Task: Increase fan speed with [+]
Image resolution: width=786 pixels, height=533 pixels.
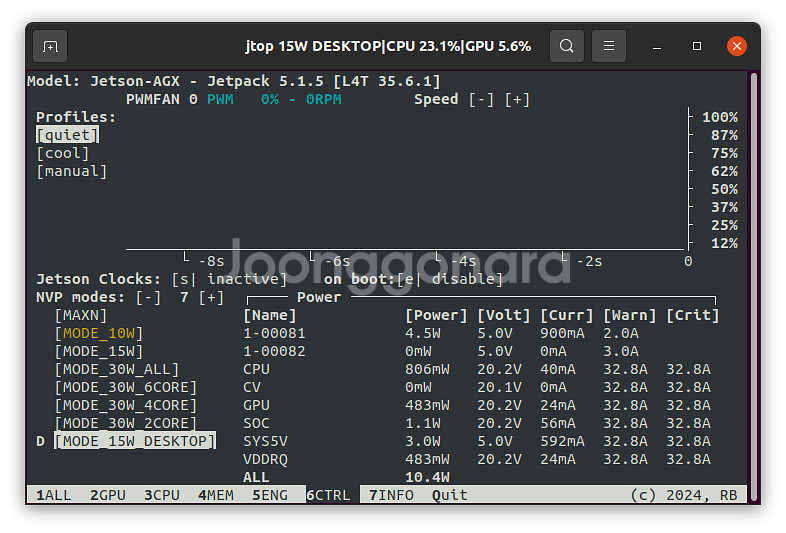Action: (517, 99)
